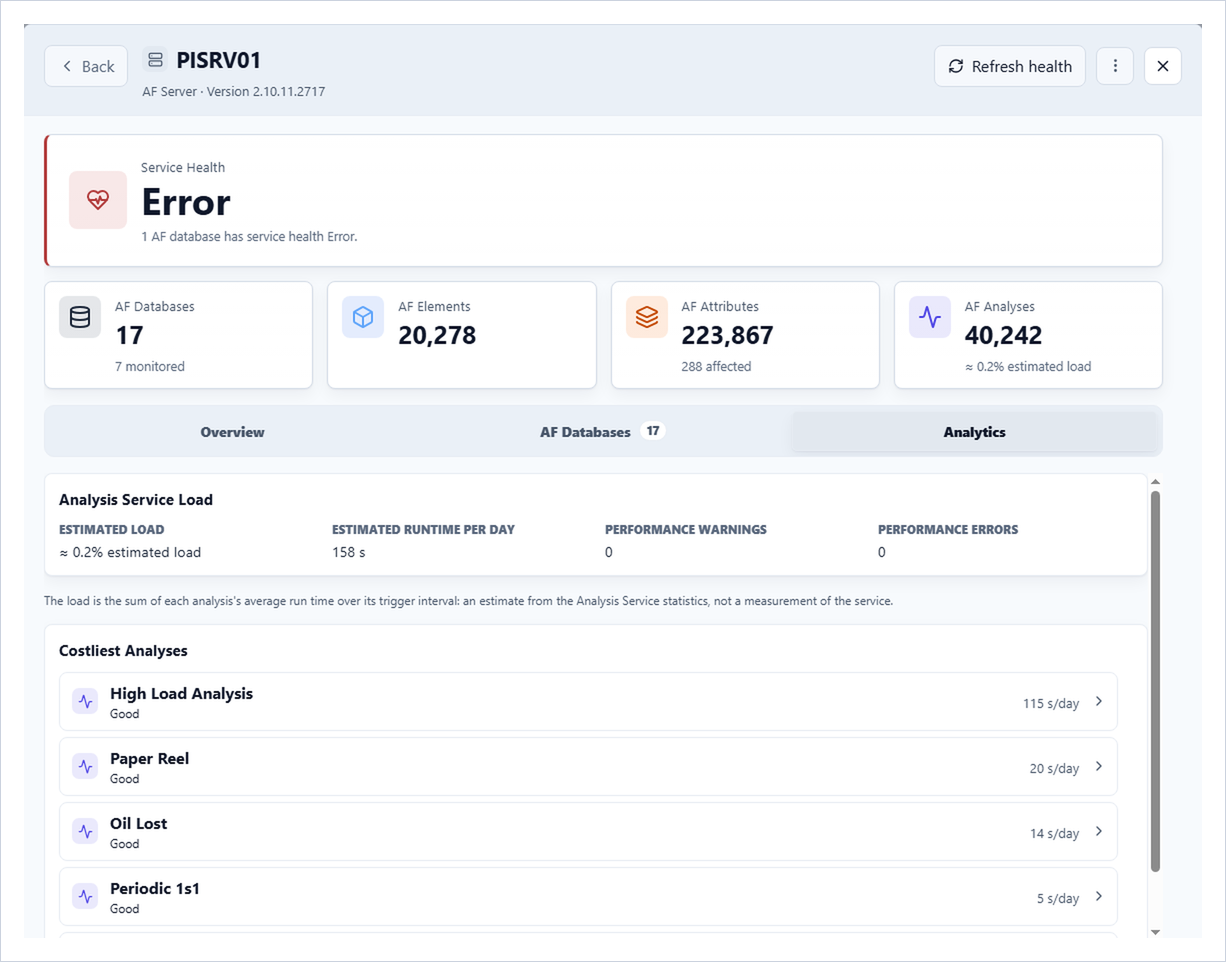1226x962 pixels.
Task: Click the 'Error' service health heading
Action: point(186,202)
